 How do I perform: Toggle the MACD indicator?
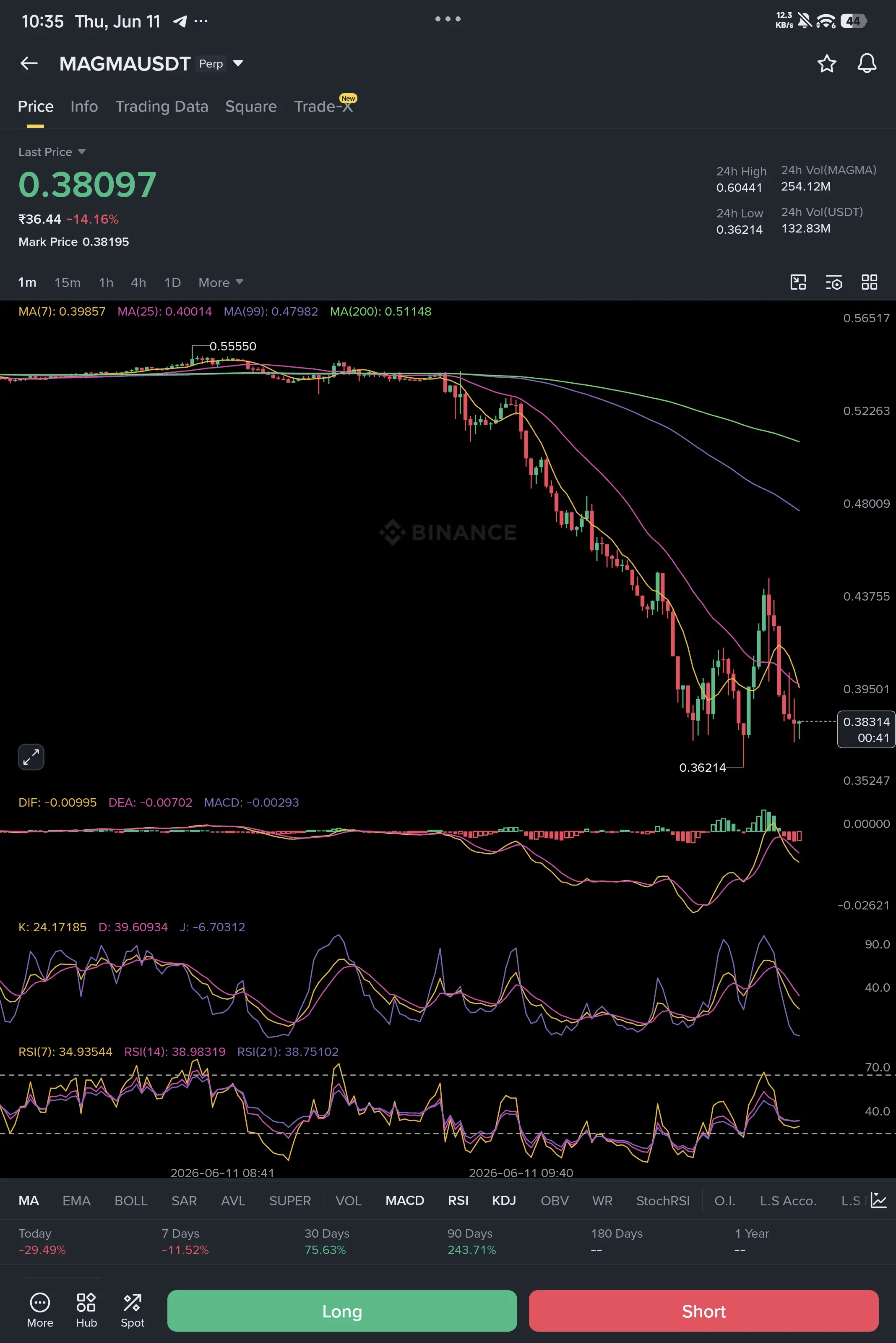(x=404, y=1201)
